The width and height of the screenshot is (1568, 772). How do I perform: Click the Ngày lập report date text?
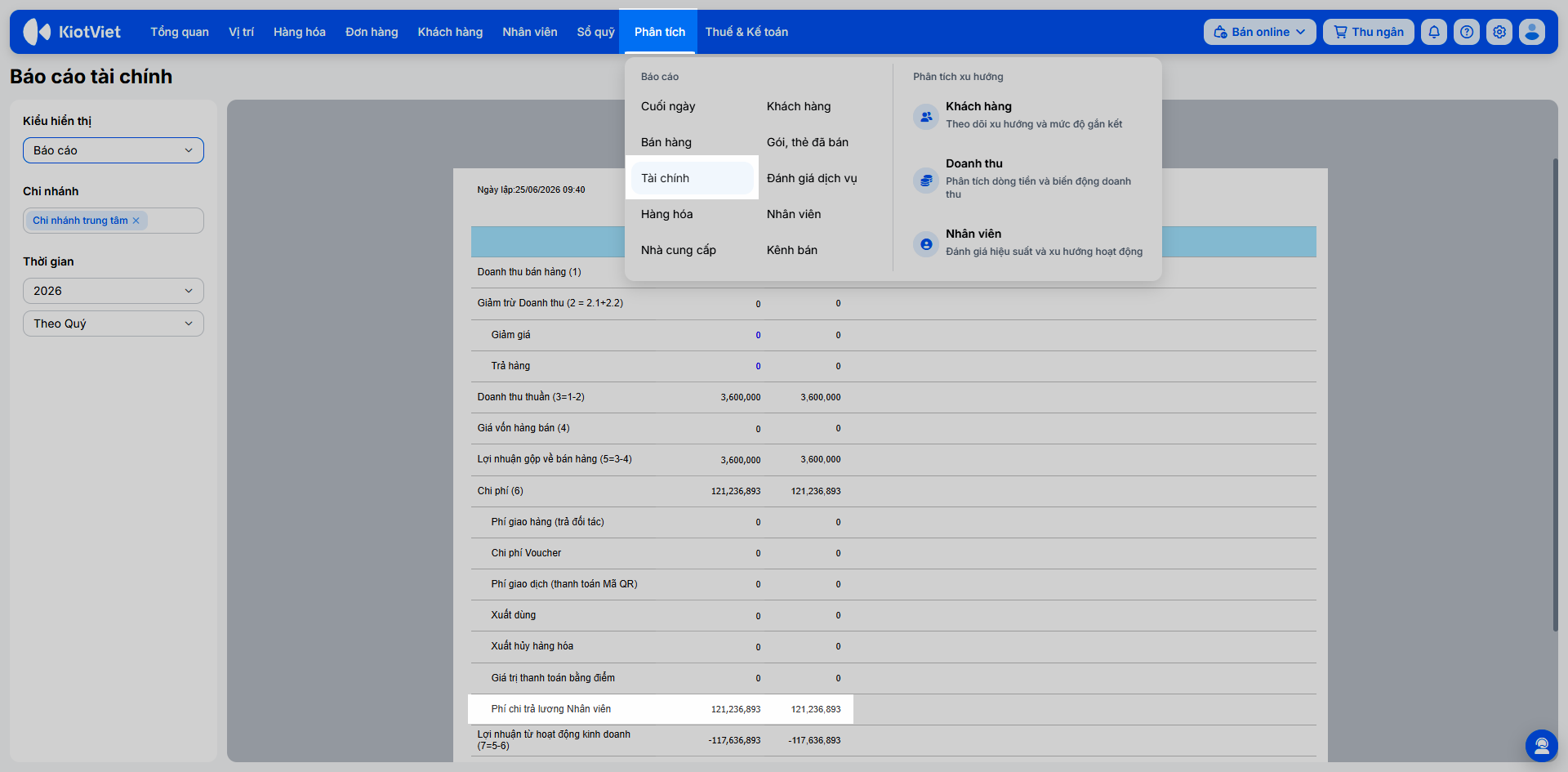point(531,190)
